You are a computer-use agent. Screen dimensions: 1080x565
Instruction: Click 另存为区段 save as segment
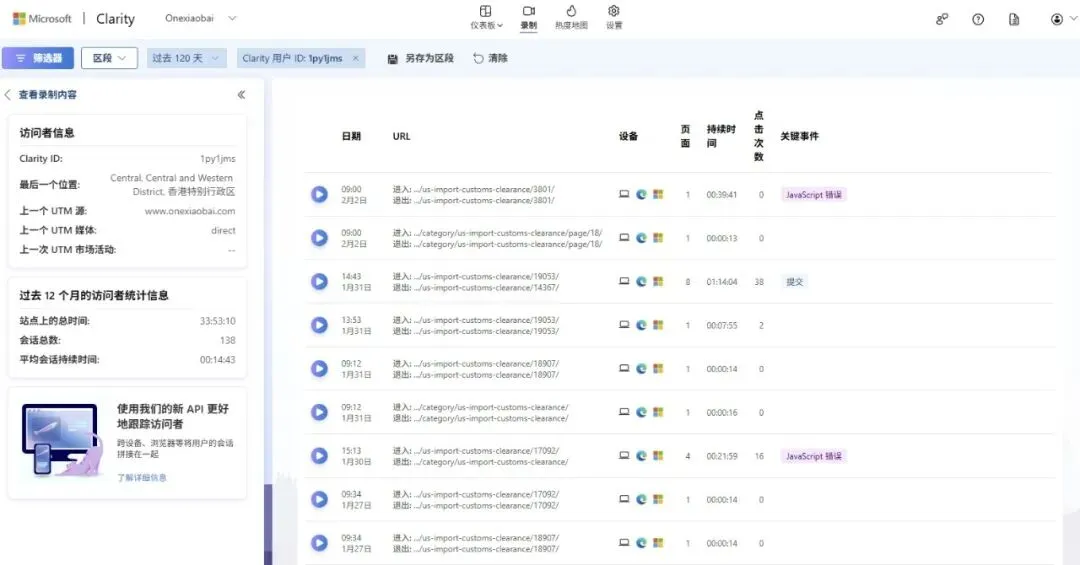coord(421,58)
